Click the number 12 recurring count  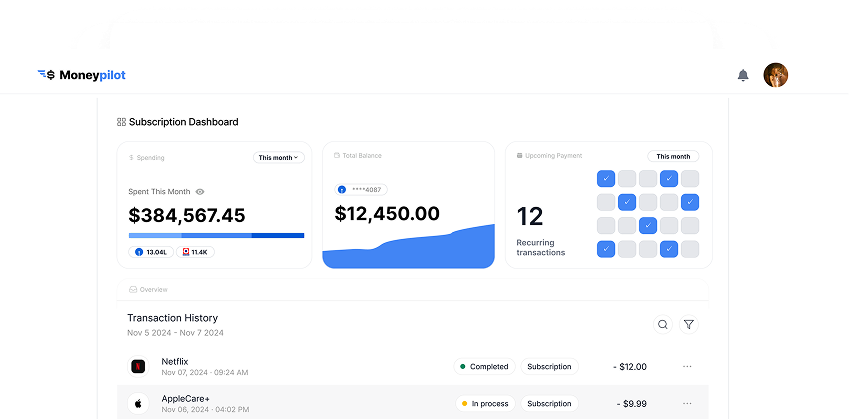(530, 217)
